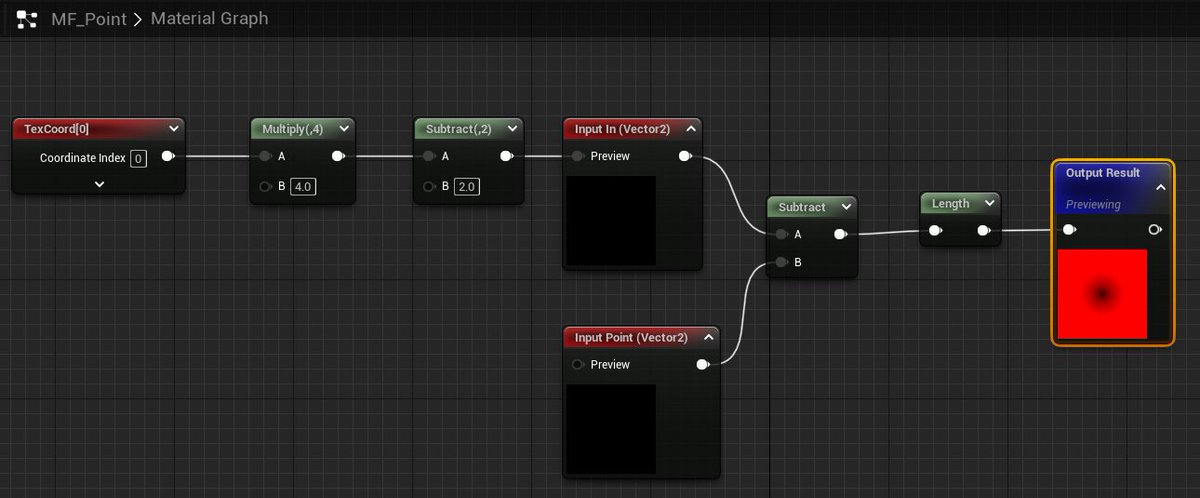1200x498 pixels.
Task: Select the Output Result node title
Action: [x=1102, y=173]
